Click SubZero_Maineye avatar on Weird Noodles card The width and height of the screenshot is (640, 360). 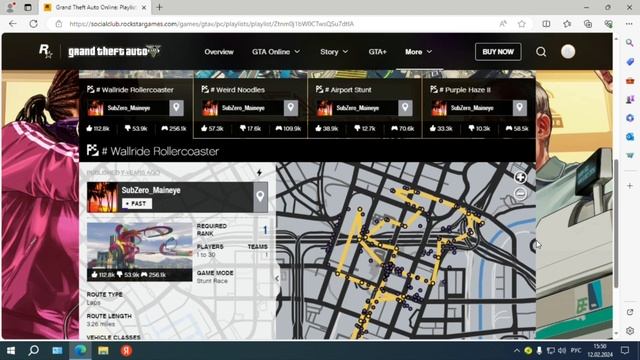(210, 108)
